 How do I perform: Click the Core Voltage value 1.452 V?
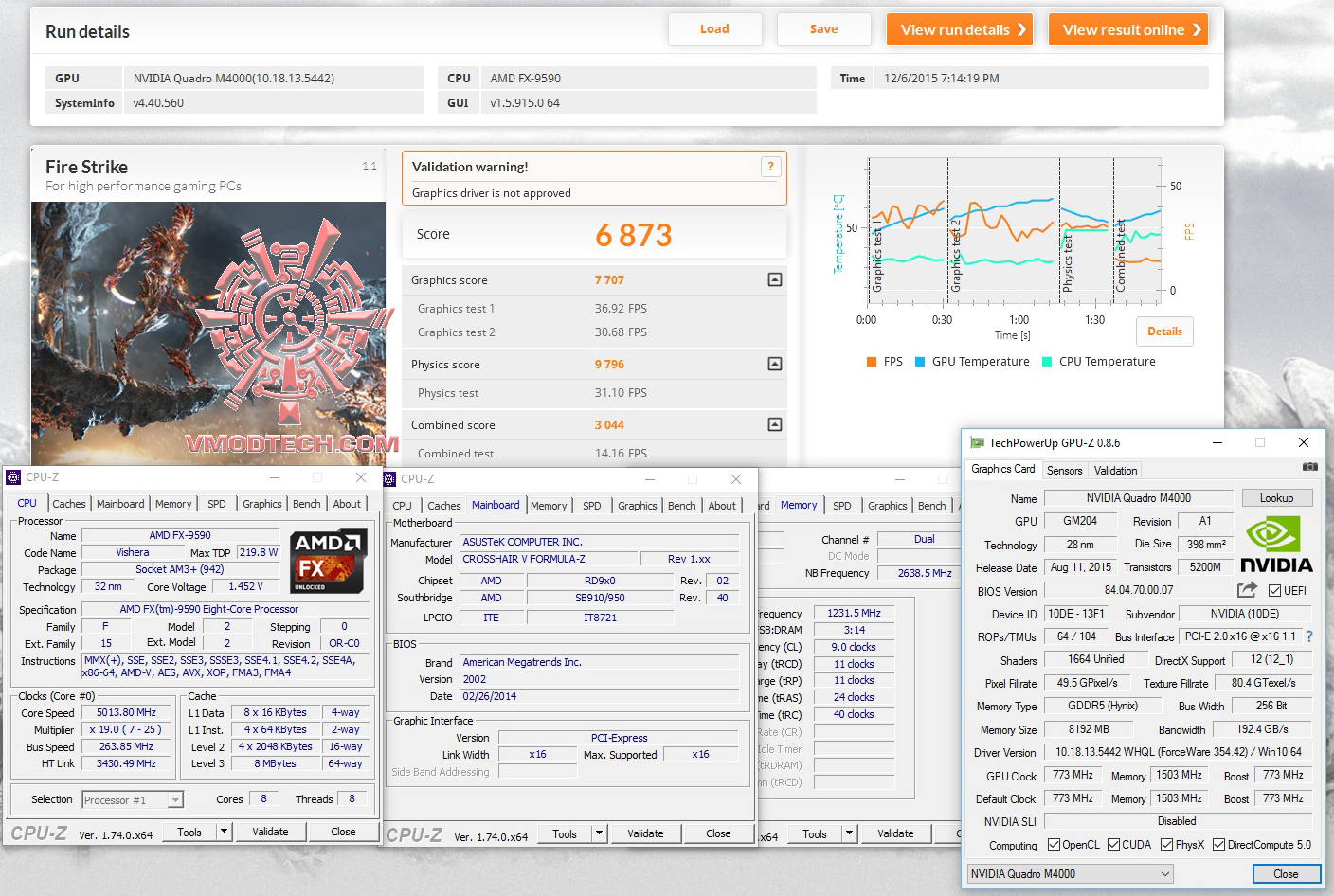[247, 587]
